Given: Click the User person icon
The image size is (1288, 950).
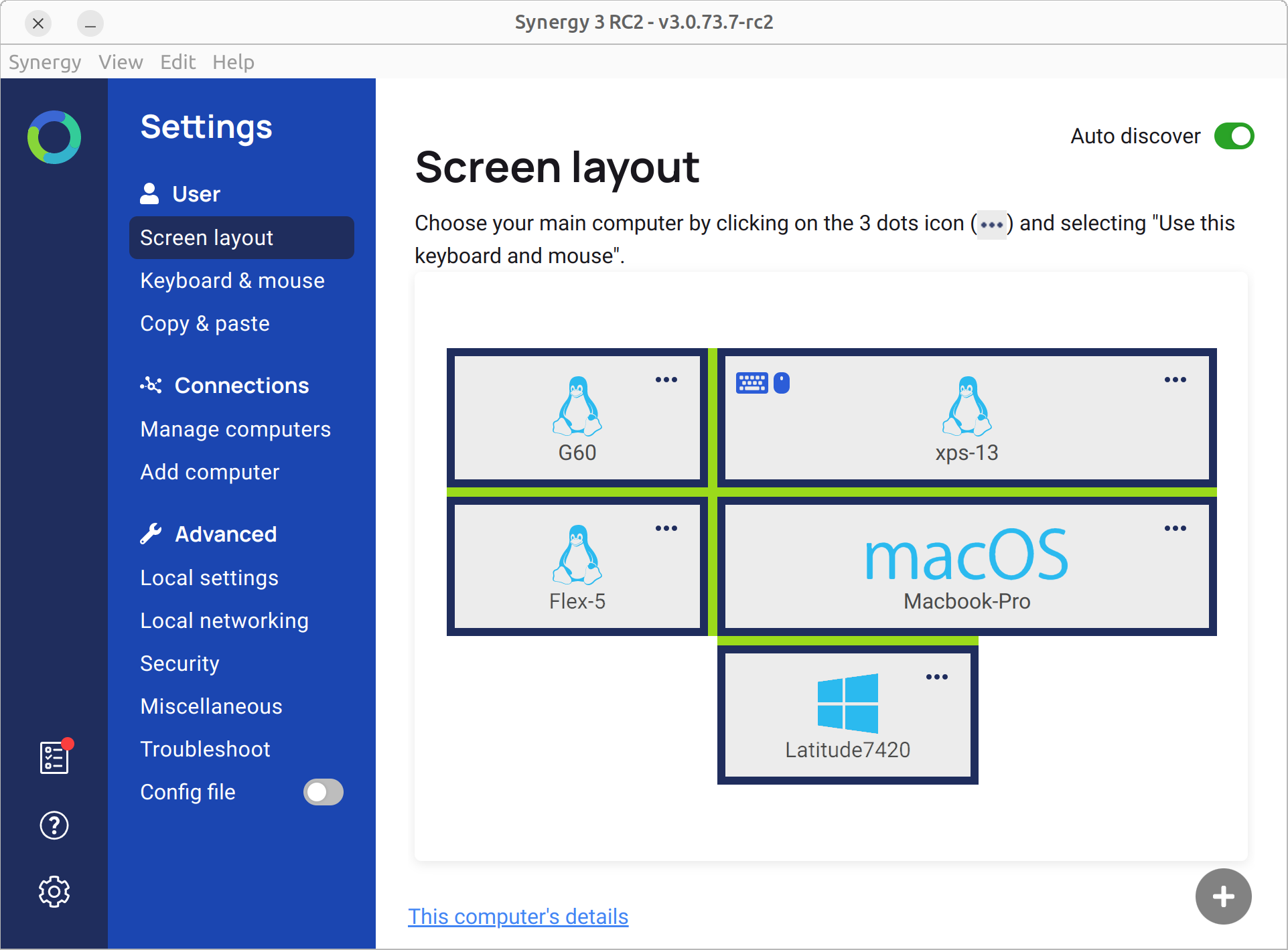Looking at the screenshot, I should pos(149,193).
